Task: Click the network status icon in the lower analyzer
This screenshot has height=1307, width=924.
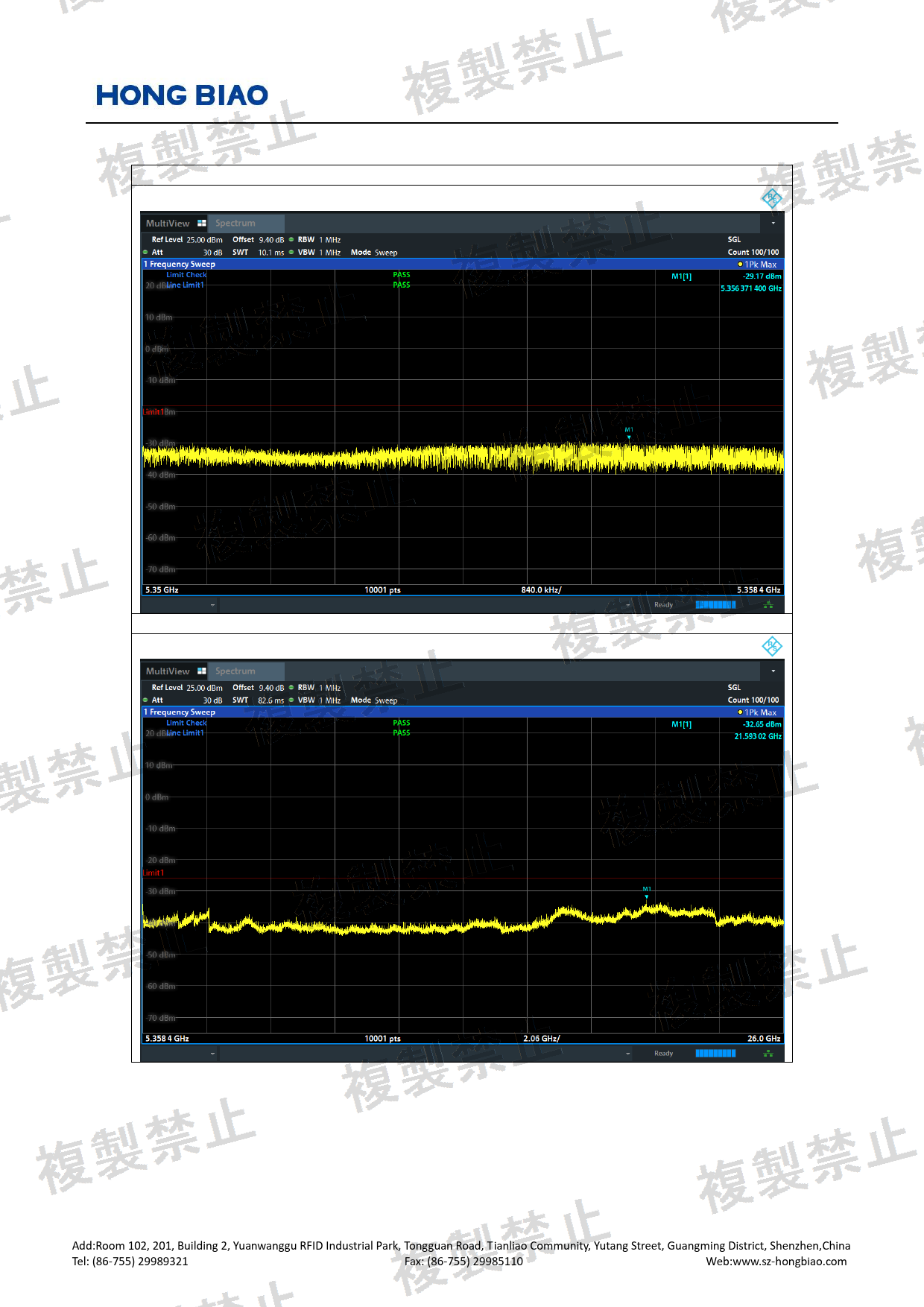Action: click(x=768, y=1053)
